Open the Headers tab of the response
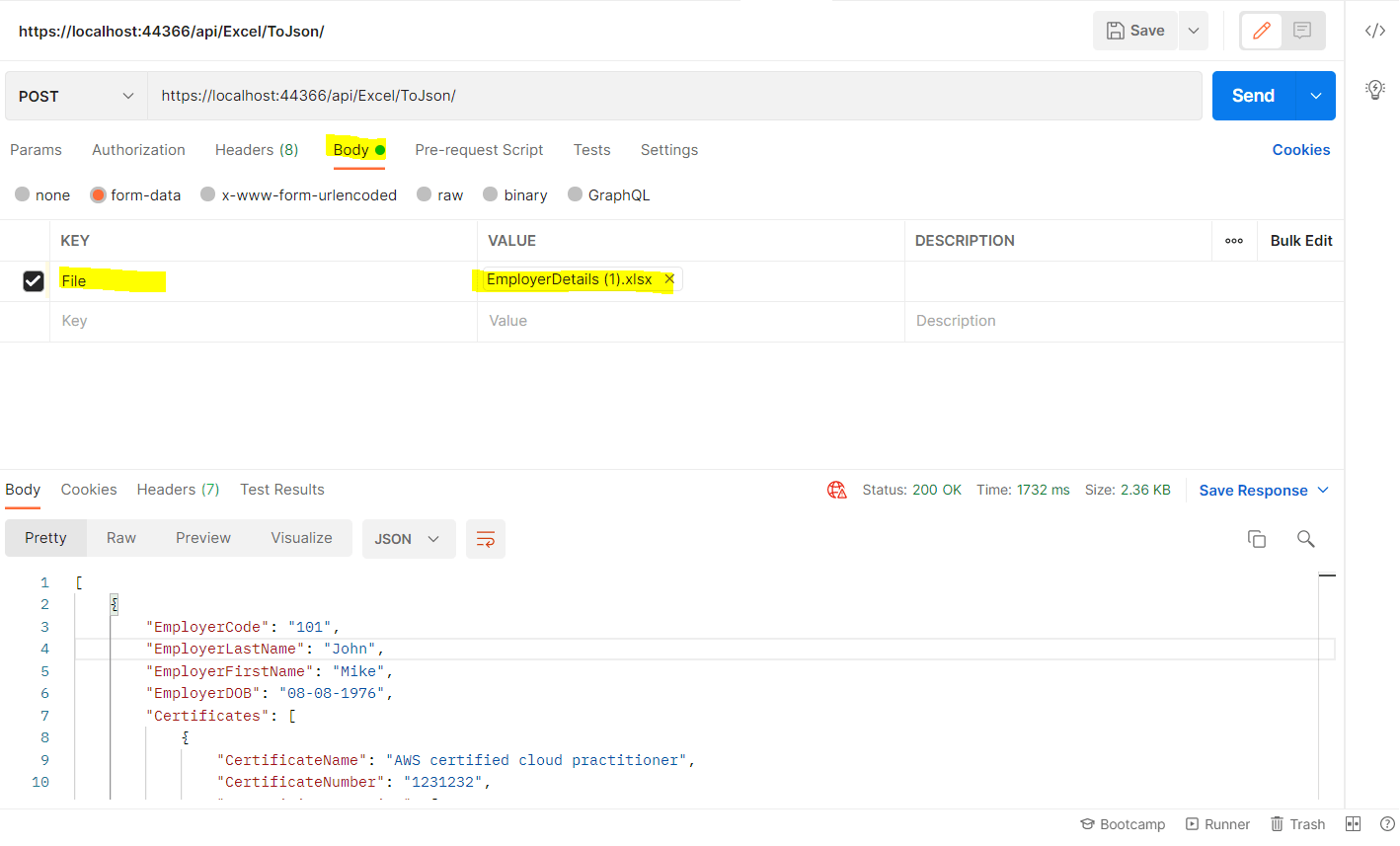This screenshot has height=846, width=1400. (178, 489)
